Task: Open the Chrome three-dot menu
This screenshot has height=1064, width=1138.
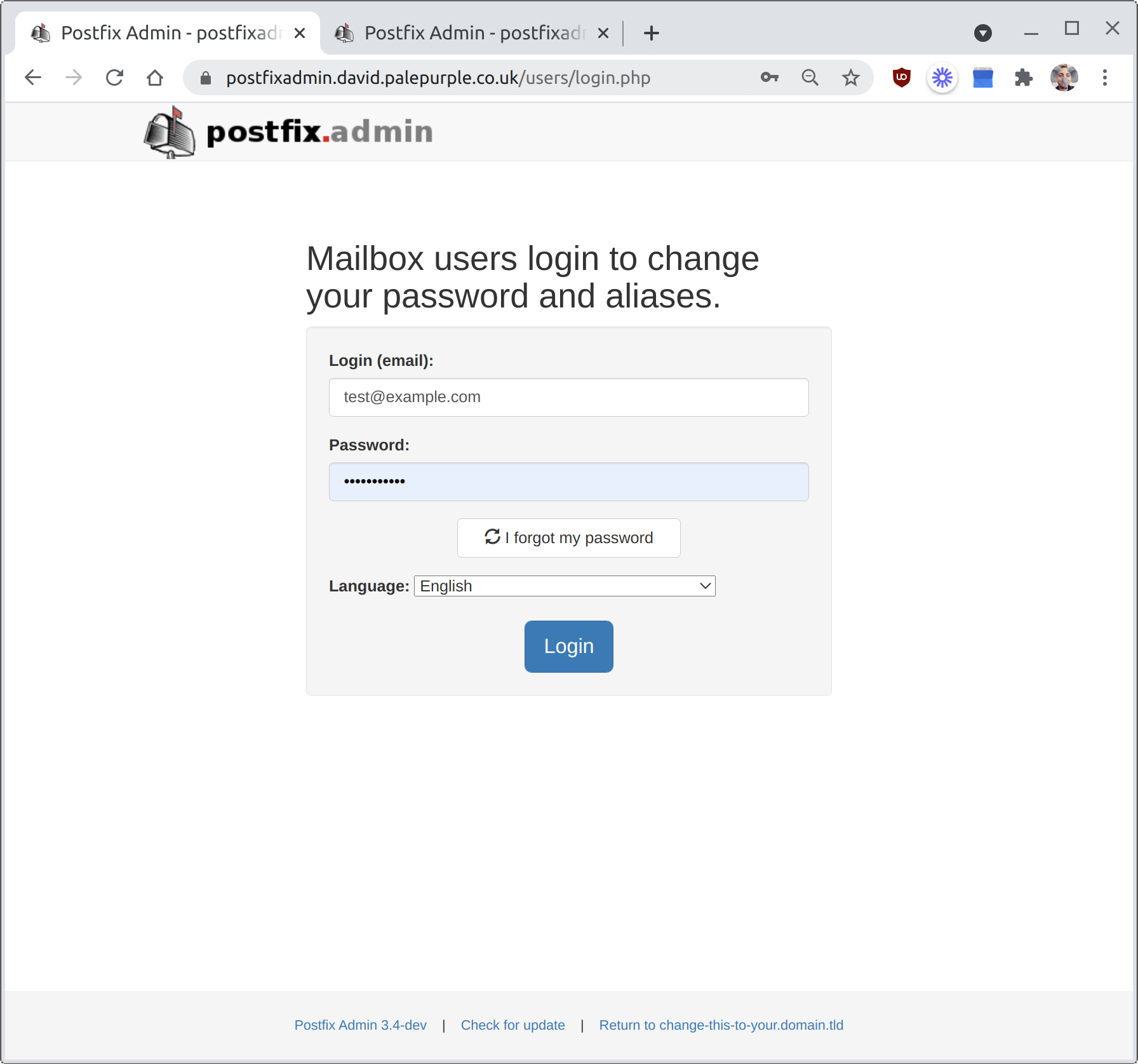Action: 1105,77
